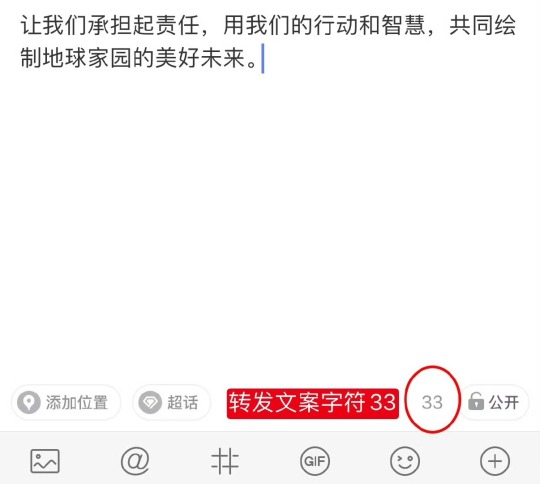Open the GIF picker
540x484 pixels.
(x=315, y=461)
